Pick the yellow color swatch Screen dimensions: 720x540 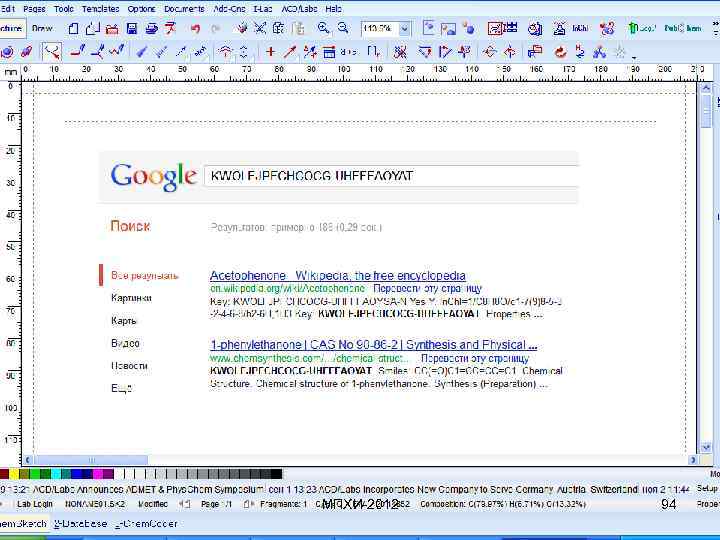coord(14,474)
